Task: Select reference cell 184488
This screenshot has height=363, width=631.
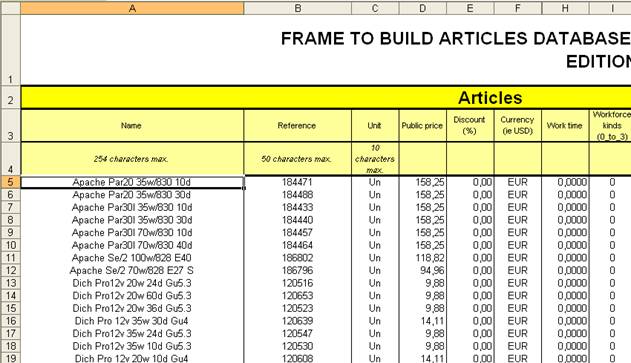Action: pyautogui.click(x=298, y=195)
